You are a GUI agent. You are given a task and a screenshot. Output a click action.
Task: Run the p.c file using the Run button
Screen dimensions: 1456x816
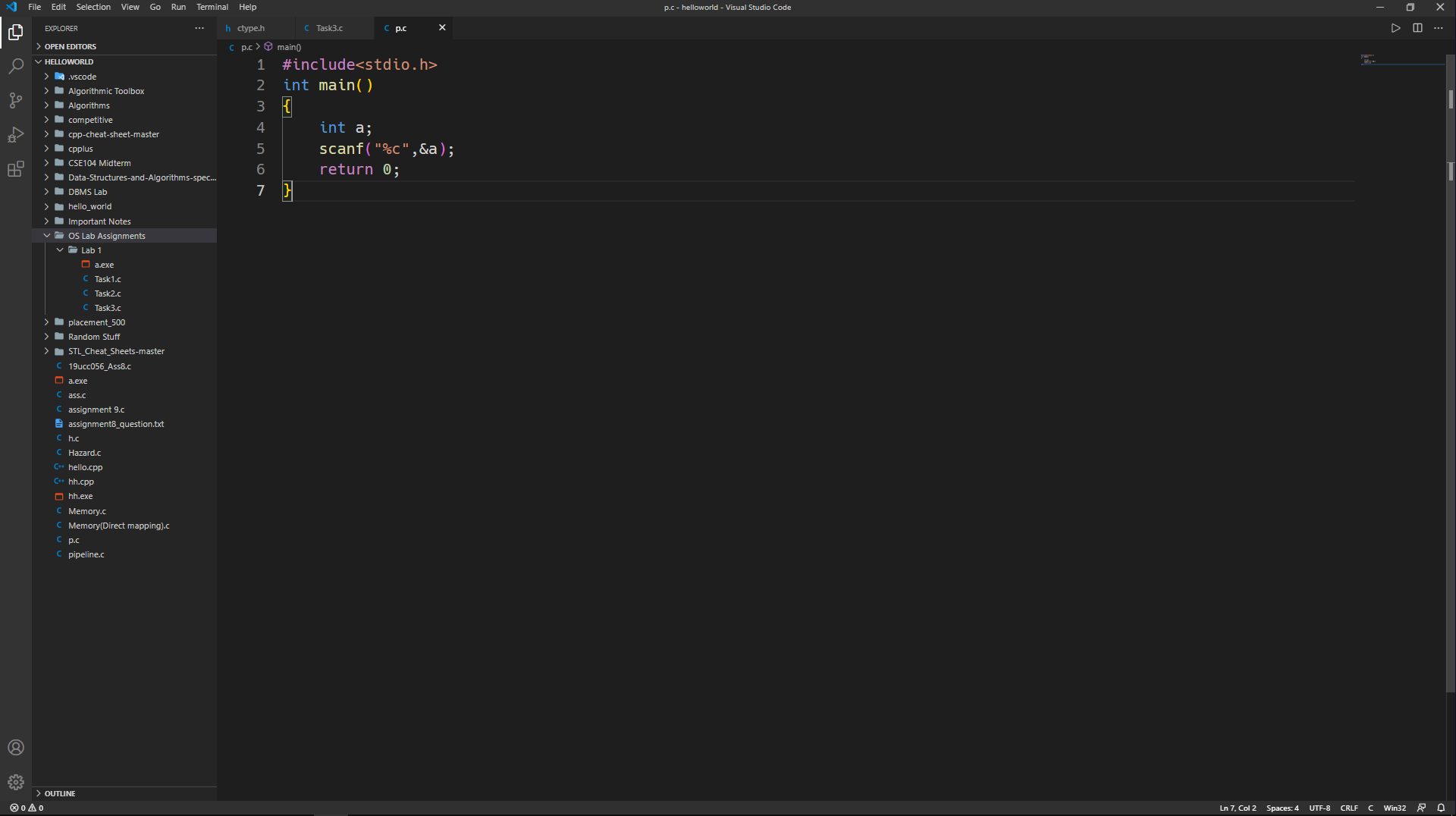1395,28
